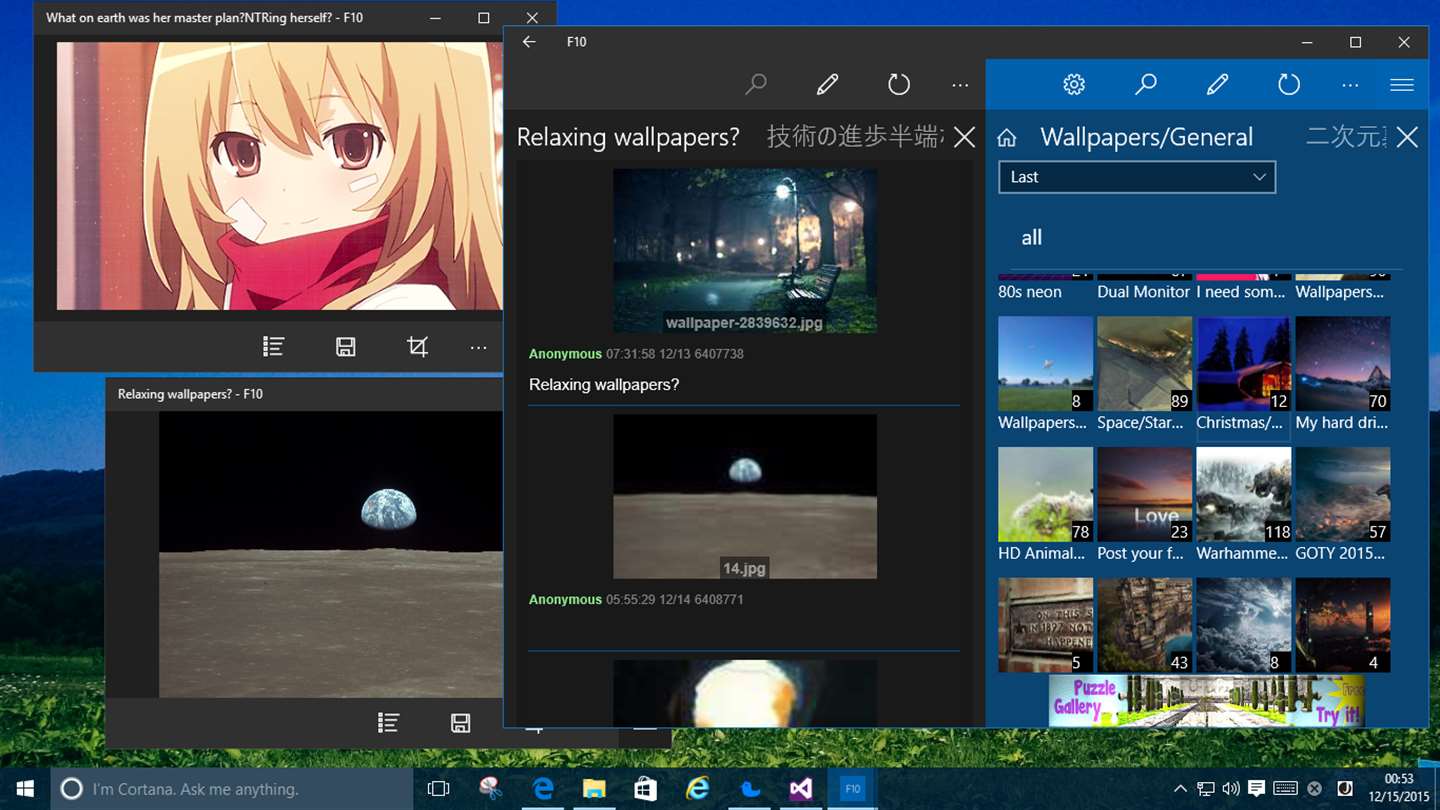Open wallpaper-2839632.jpg image in thread
The image size is (1440, 810).
pos(745,250)
